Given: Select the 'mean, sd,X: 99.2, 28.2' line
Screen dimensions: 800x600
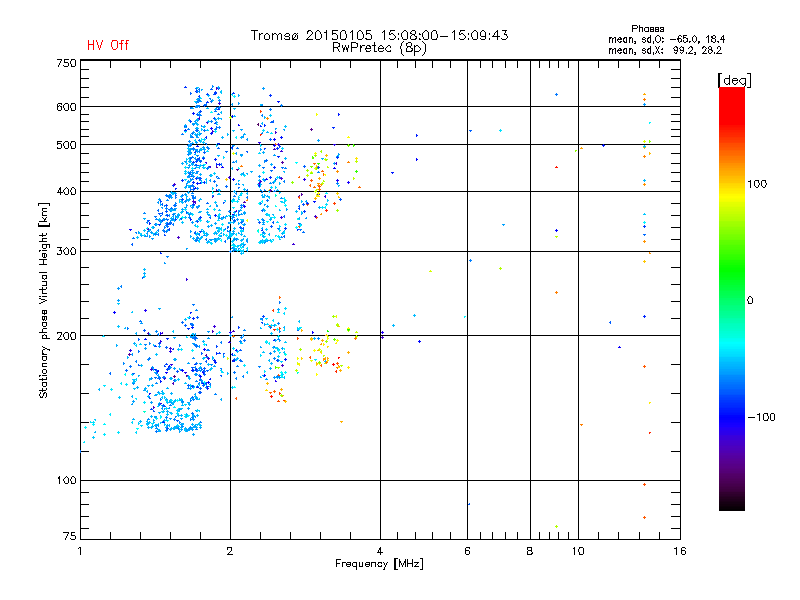Looking at the screenshot, I should [x=665, y=50].
